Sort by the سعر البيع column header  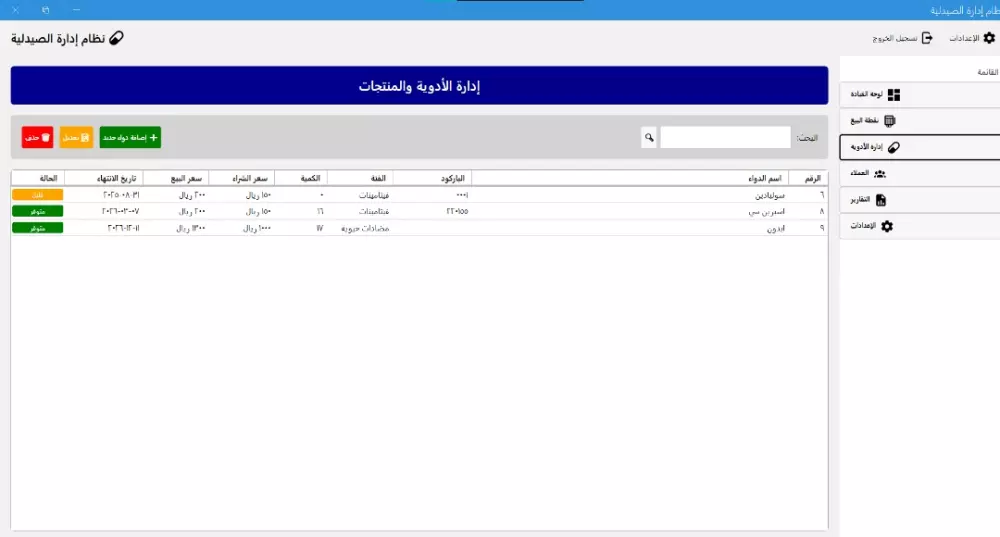pyautogui.click(x=176, y=179)
